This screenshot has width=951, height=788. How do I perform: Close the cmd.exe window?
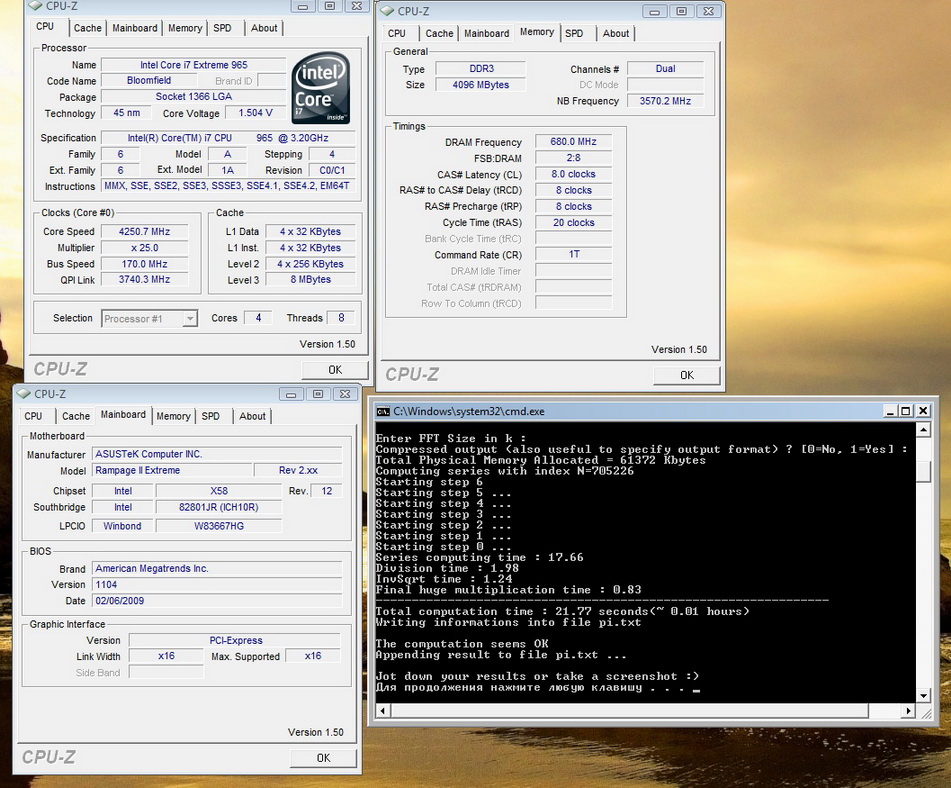pyautogui.click(x=923, y=411)
